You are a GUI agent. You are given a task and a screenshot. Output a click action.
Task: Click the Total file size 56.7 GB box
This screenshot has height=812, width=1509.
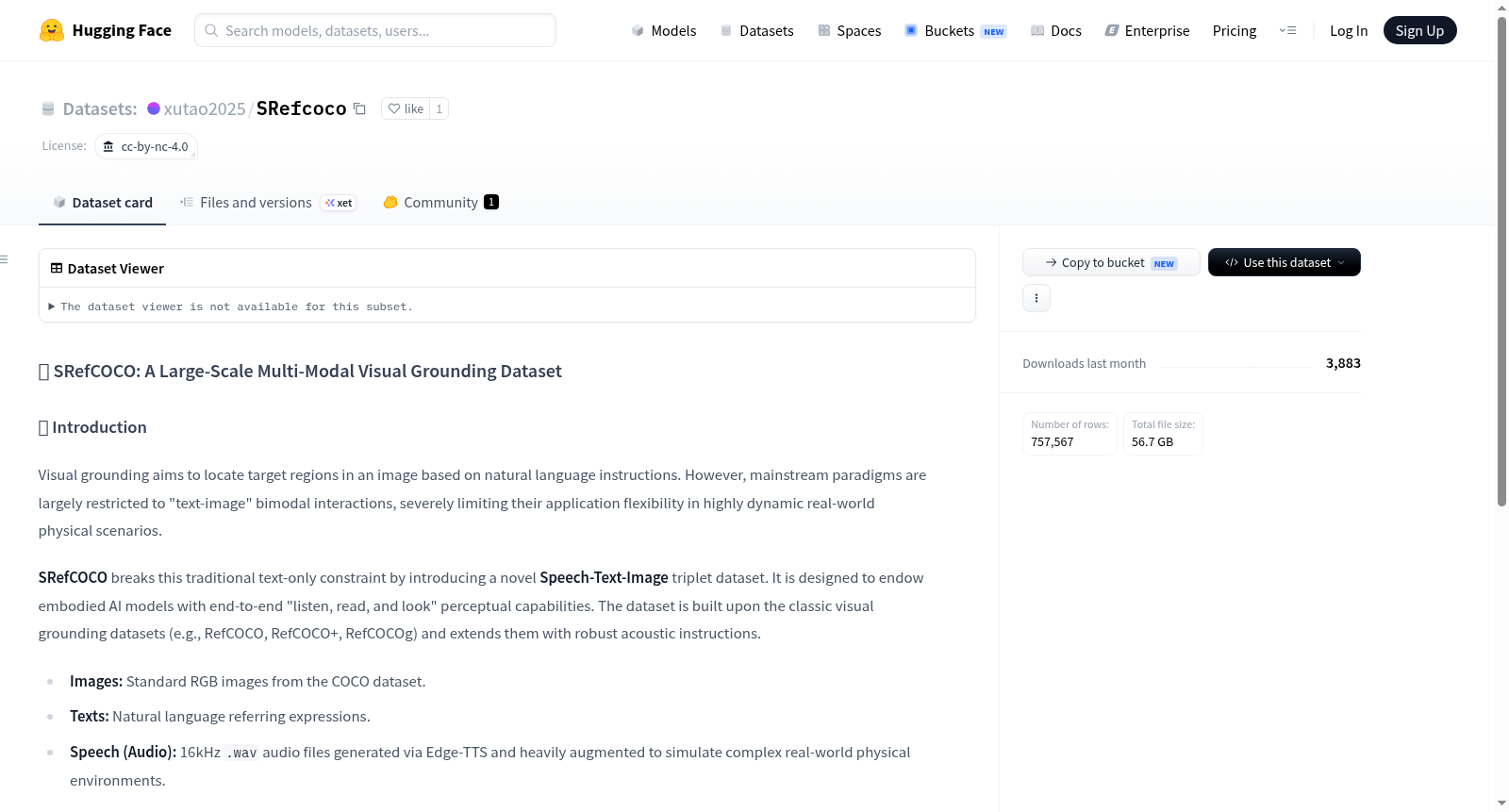(1163, 434)
